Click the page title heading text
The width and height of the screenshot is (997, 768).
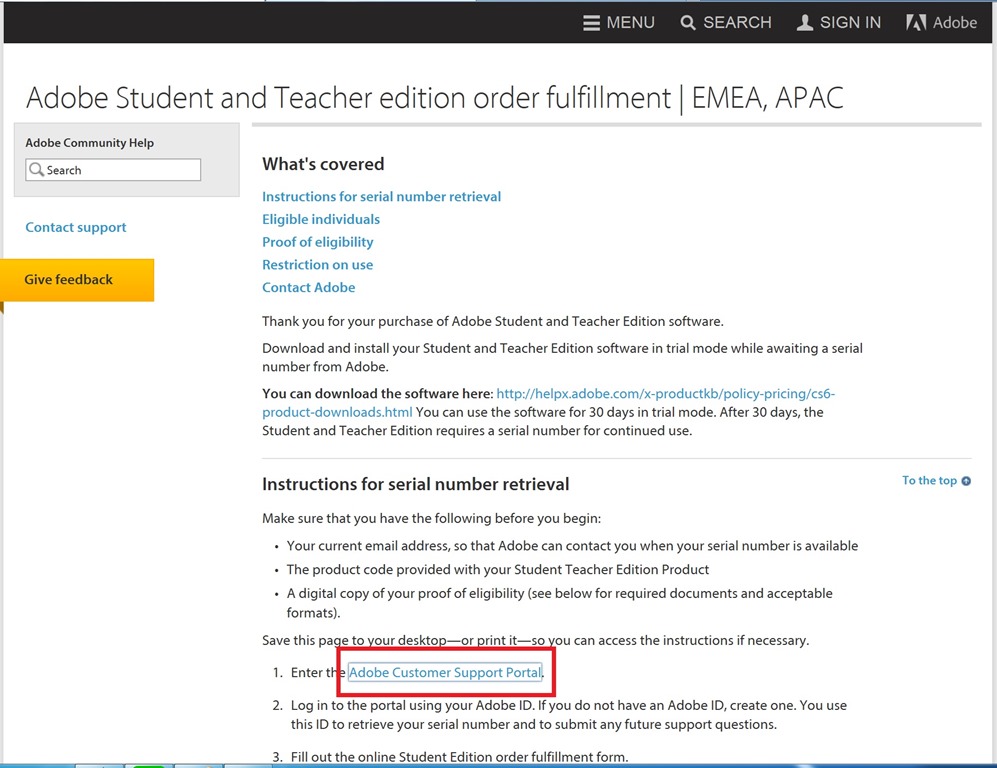(x=434, y=98)
